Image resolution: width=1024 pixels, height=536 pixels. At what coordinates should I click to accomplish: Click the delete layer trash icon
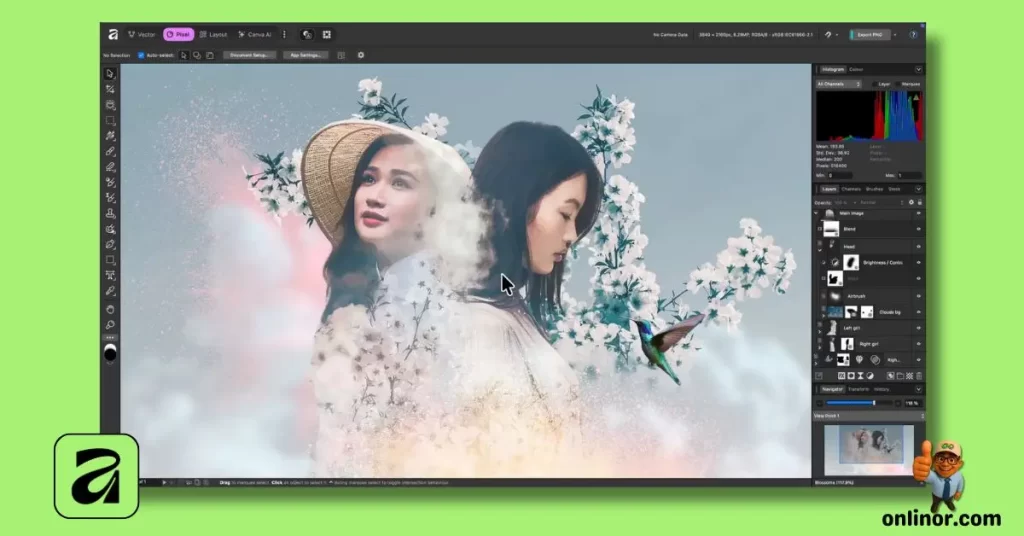coord(919,376)
